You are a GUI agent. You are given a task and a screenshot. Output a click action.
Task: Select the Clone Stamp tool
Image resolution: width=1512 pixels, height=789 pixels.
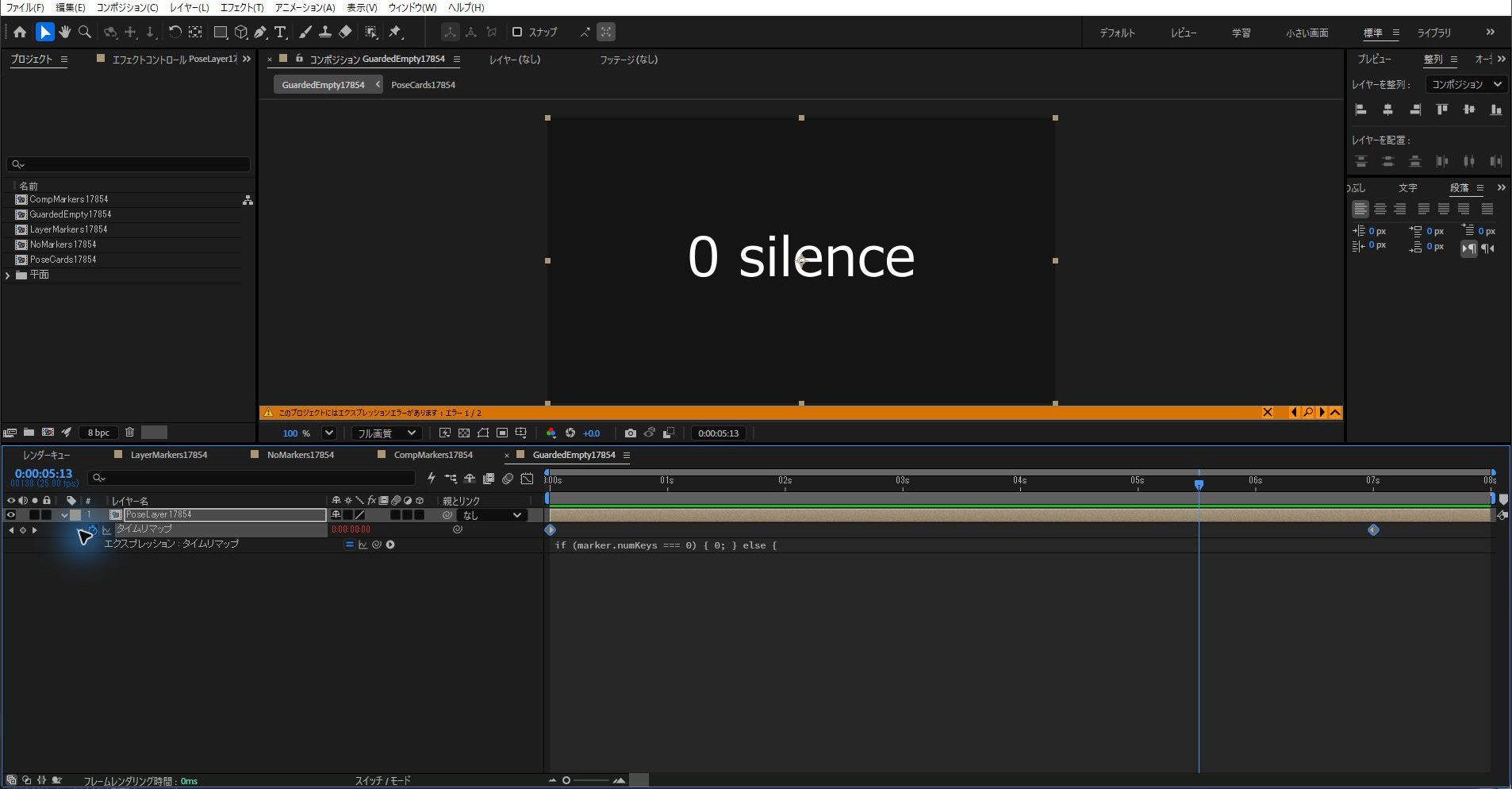pos(325,32)
